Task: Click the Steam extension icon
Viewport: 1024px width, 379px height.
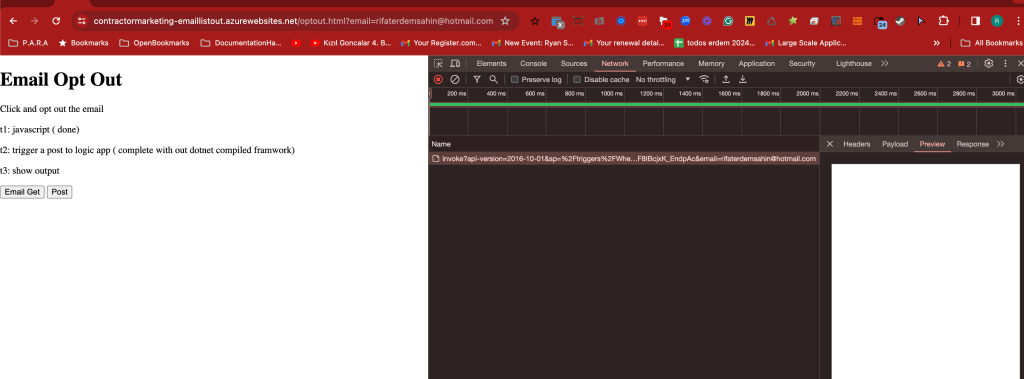Action: [x=900, y=21]
